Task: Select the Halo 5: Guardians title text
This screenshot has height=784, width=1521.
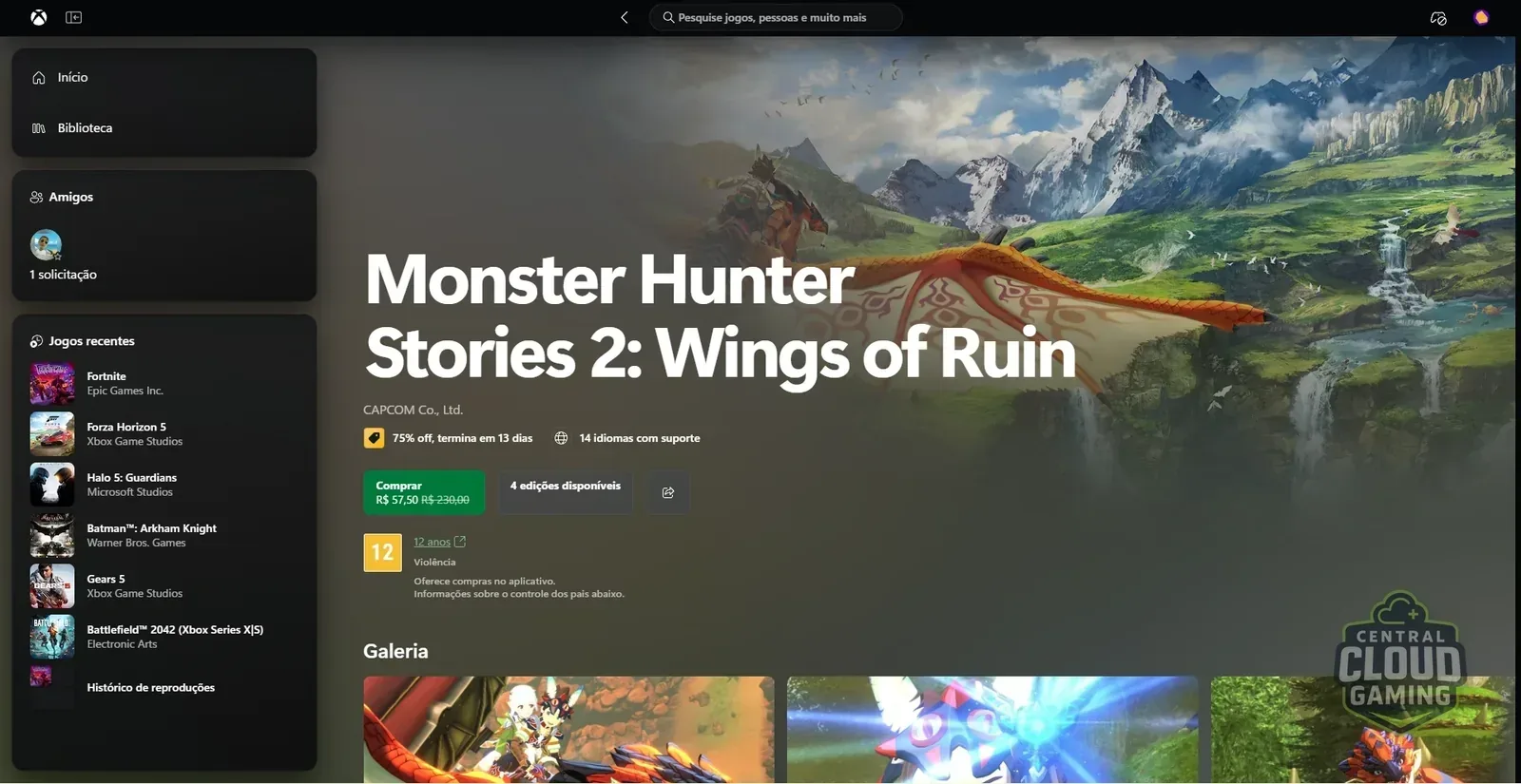Action: [x=132, y=478]
